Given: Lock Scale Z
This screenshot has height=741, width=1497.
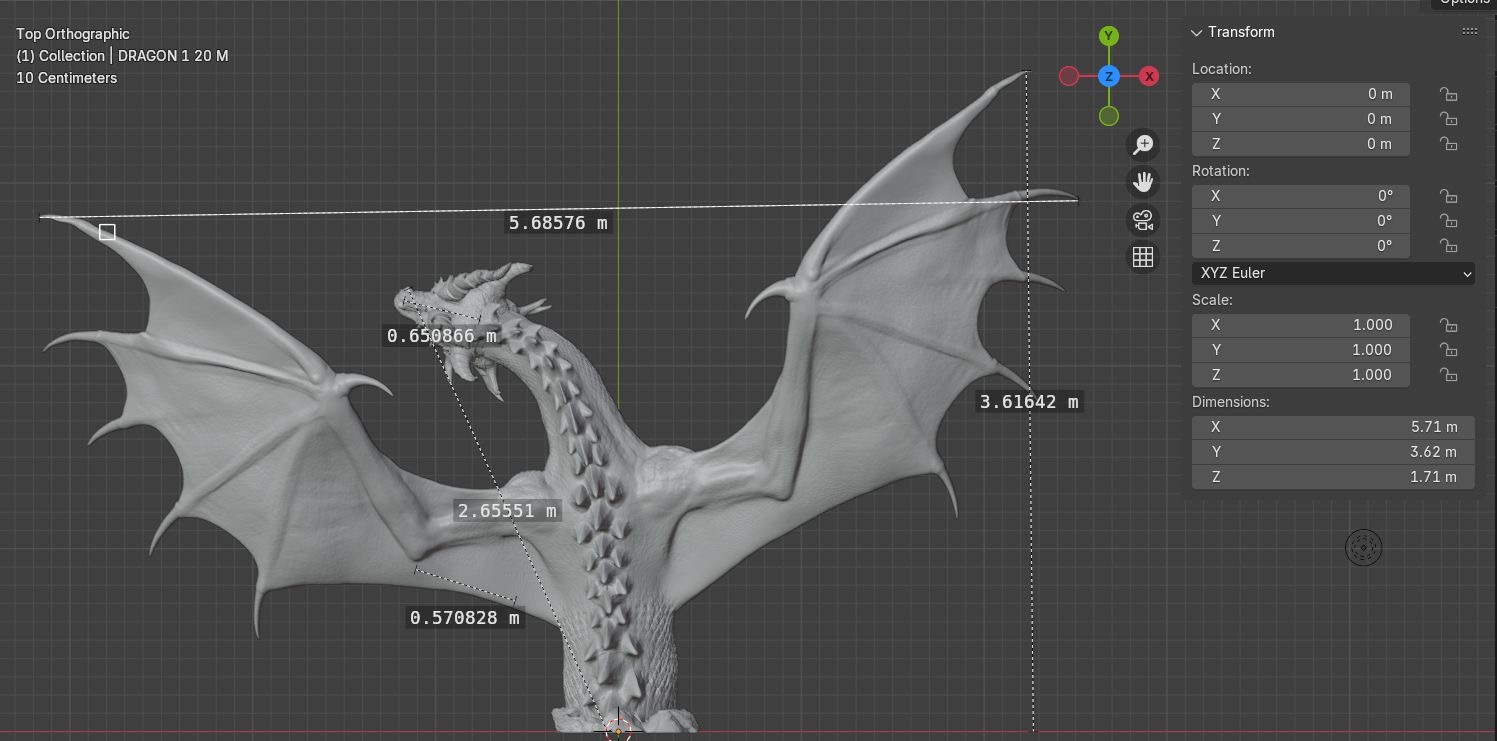Looking at the screenshot, I should [1448, 375].
